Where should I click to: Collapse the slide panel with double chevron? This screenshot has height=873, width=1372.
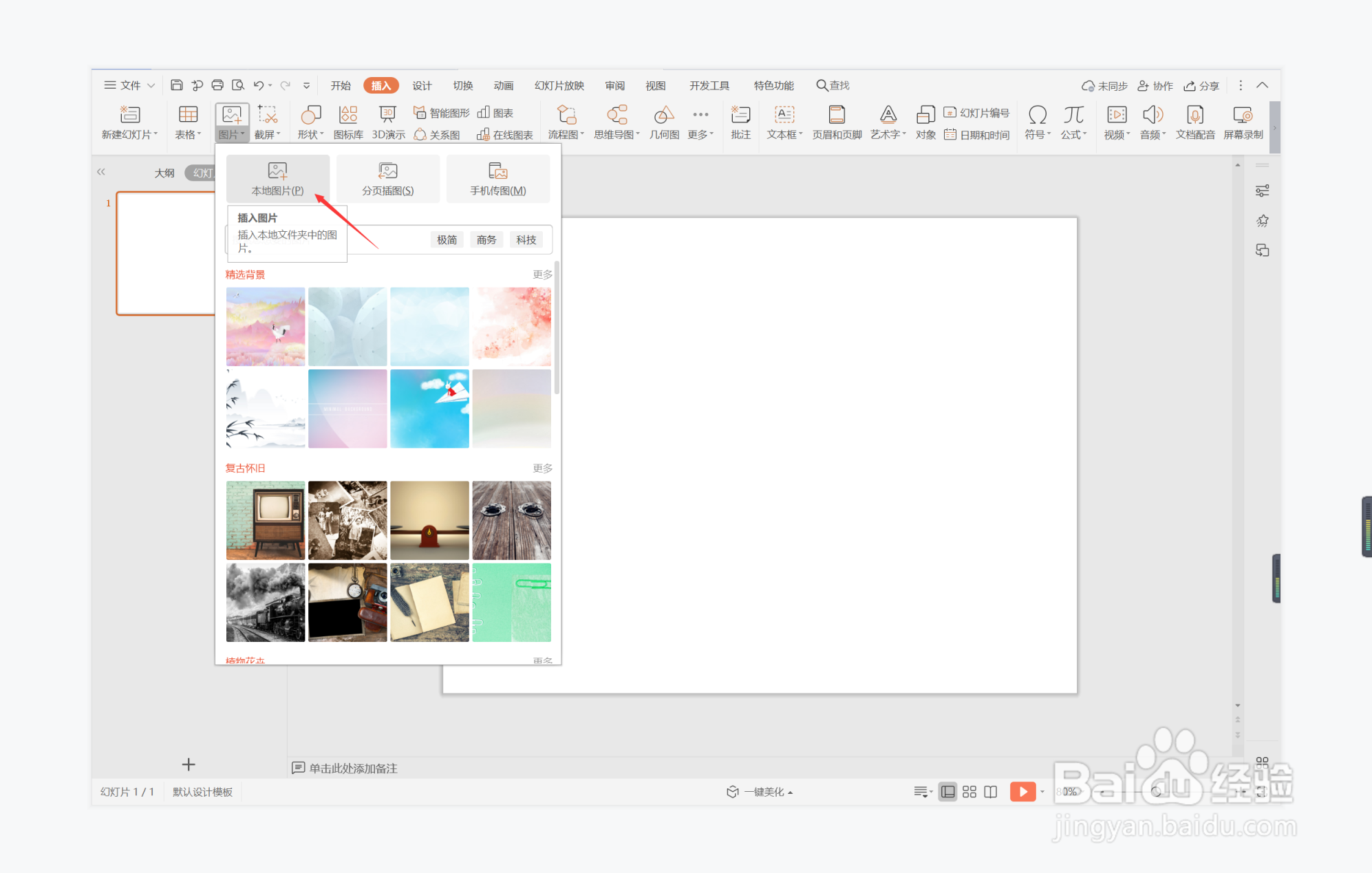[x=101, y=172]
